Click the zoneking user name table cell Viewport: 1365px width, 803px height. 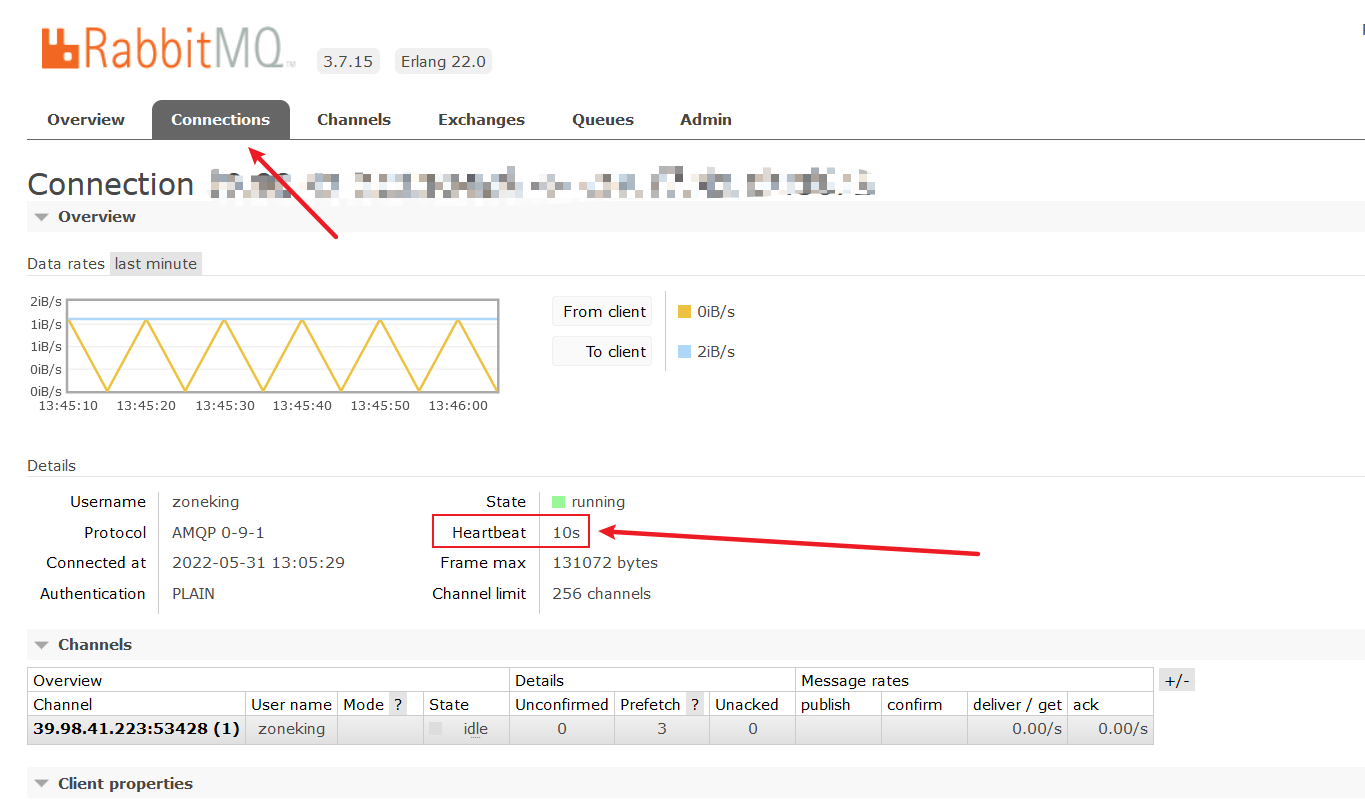(x=292, y=729)
